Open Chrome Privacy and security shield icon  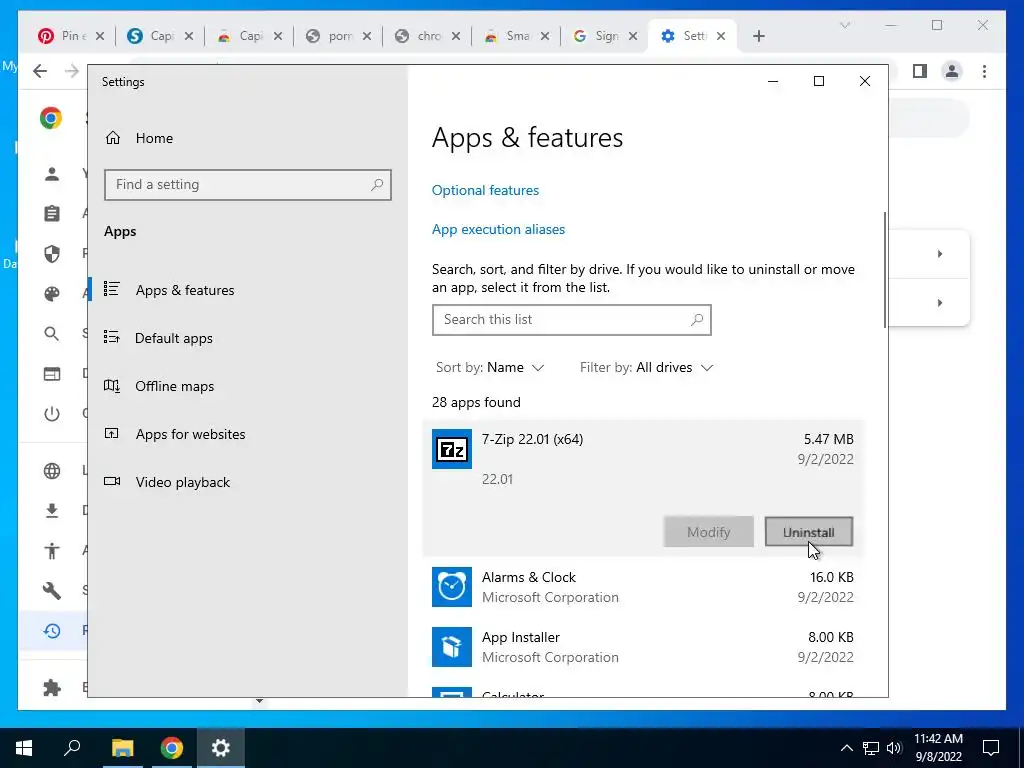[x=52, y=253]
